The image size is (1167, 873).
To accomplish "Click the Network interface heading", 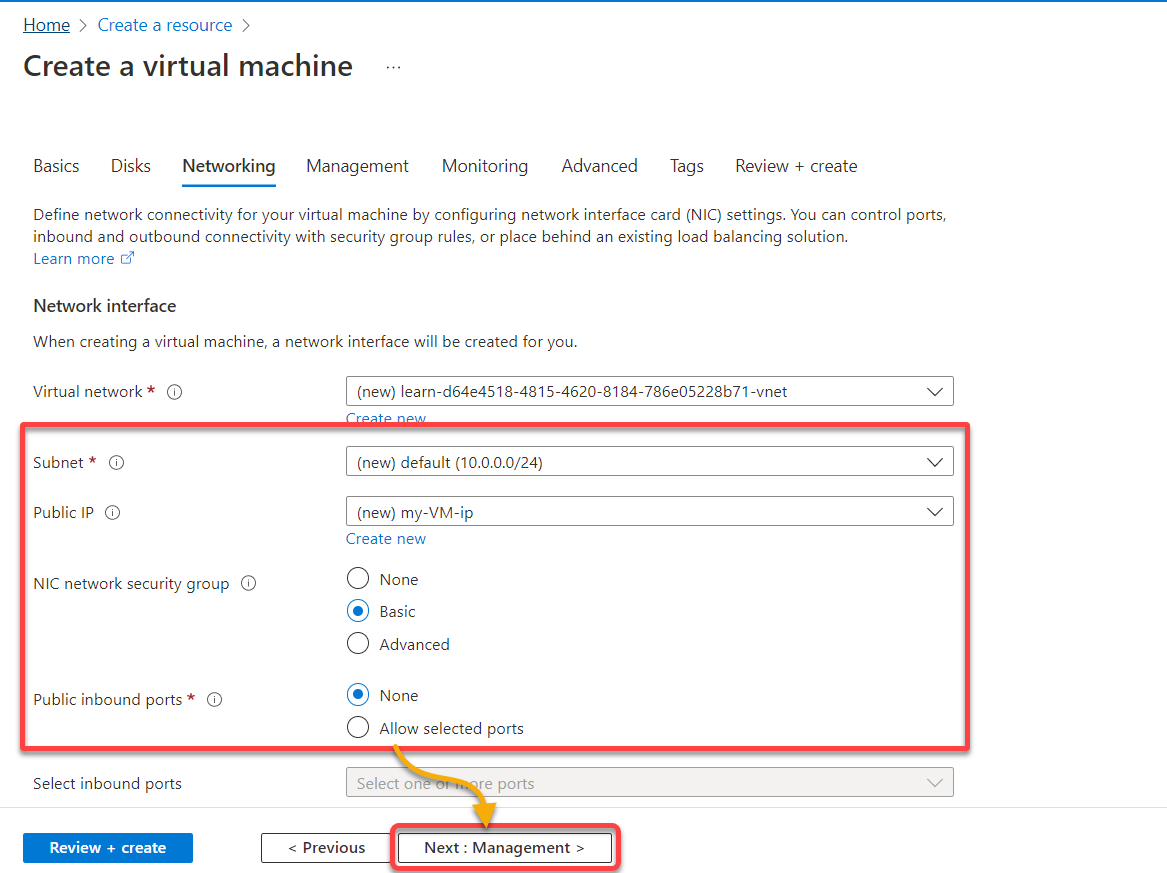I will (x=105, y=306).
